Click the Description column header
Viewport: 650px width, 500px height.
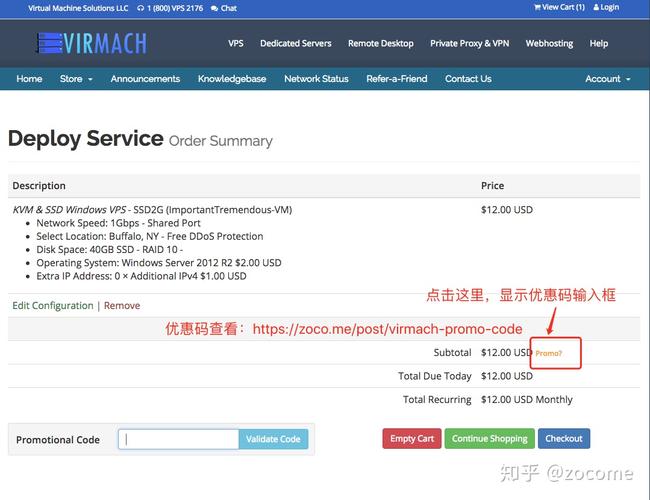point(39,186)
